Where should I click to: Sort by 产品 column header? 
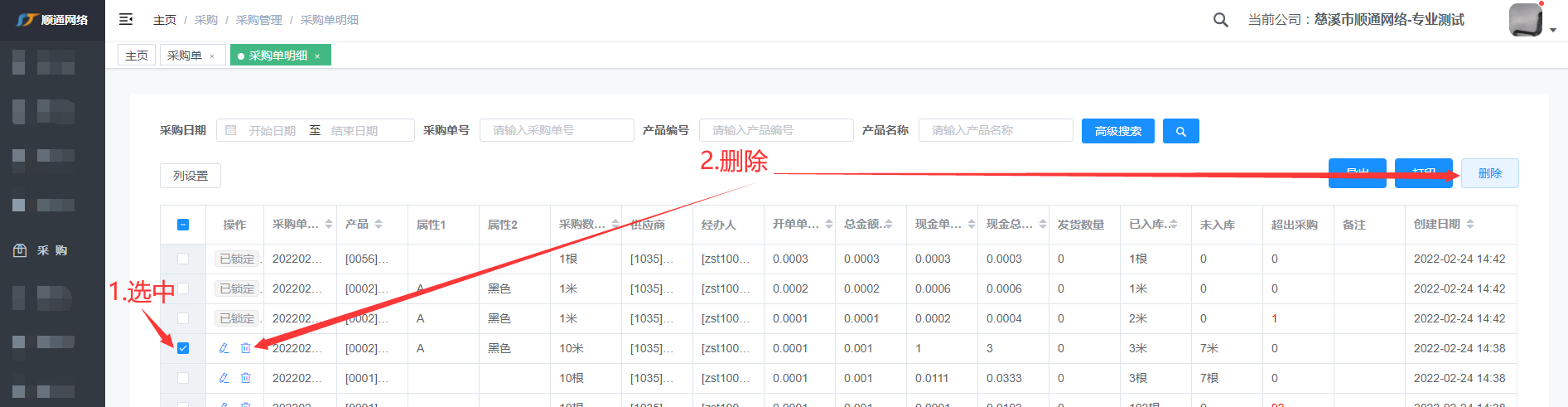(379, 225)
